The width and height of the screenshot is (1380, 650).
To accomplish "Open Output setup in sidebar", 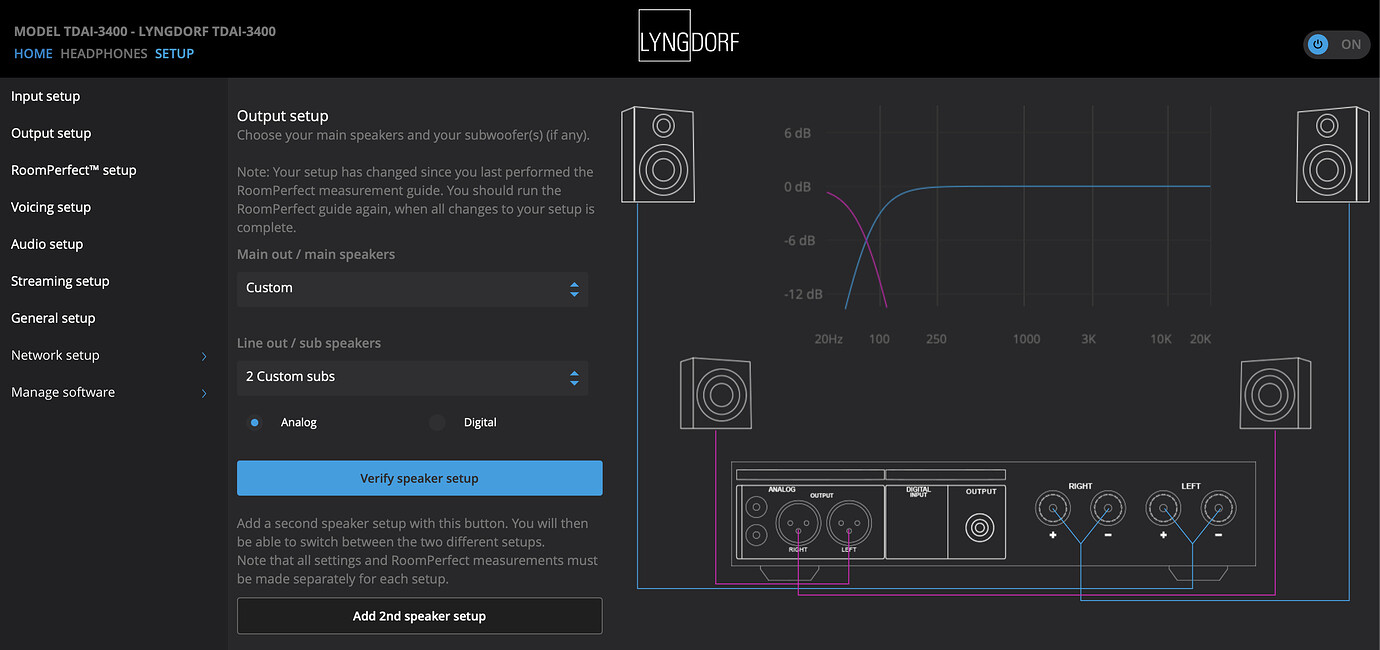I will (51, 133).
